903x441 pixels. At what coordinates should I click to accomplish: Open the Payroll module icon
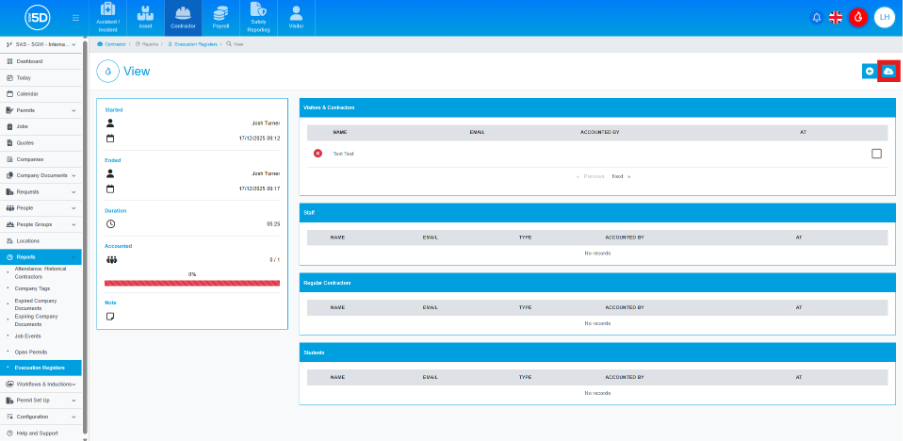(221, 17)
